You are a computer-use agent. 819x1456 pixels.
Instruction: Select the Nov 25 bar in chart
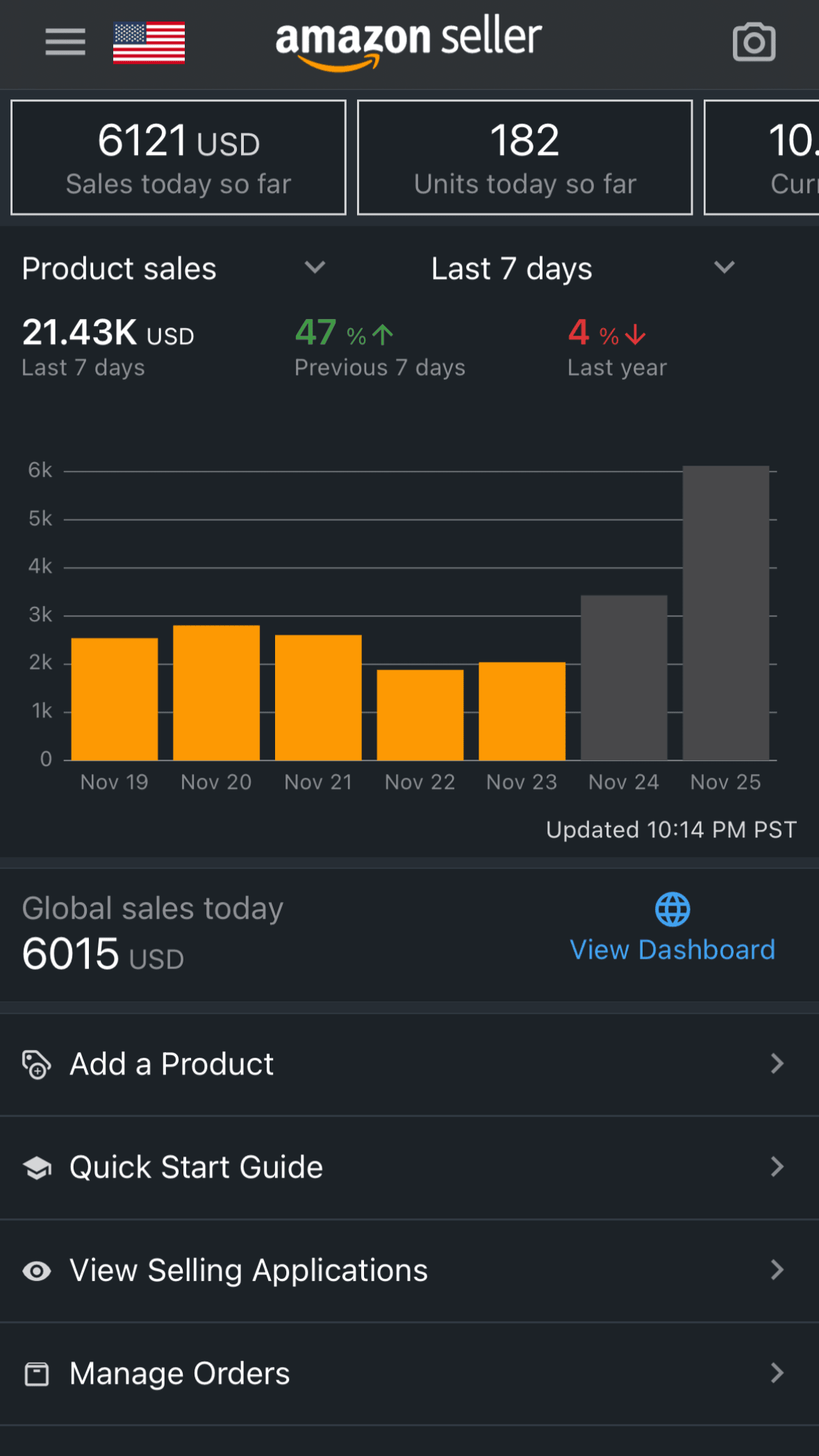(725, 613)
